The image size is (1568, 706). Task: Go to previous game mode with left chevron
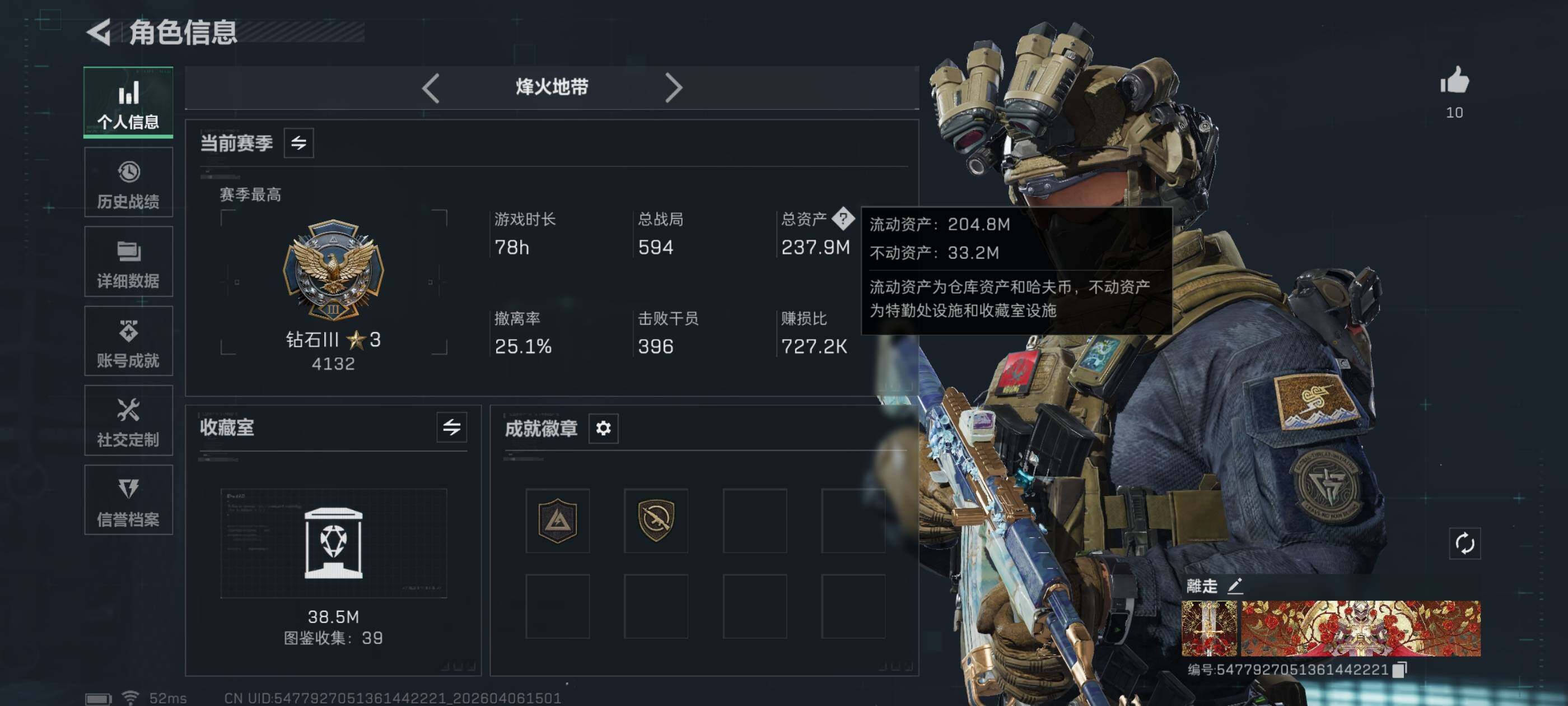[x=431, y=89]
